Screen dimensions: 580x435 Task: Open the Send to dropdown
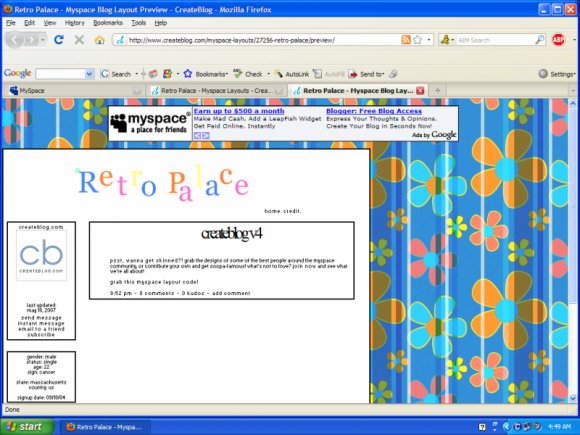pyautogui.click(x=367, y=74)
